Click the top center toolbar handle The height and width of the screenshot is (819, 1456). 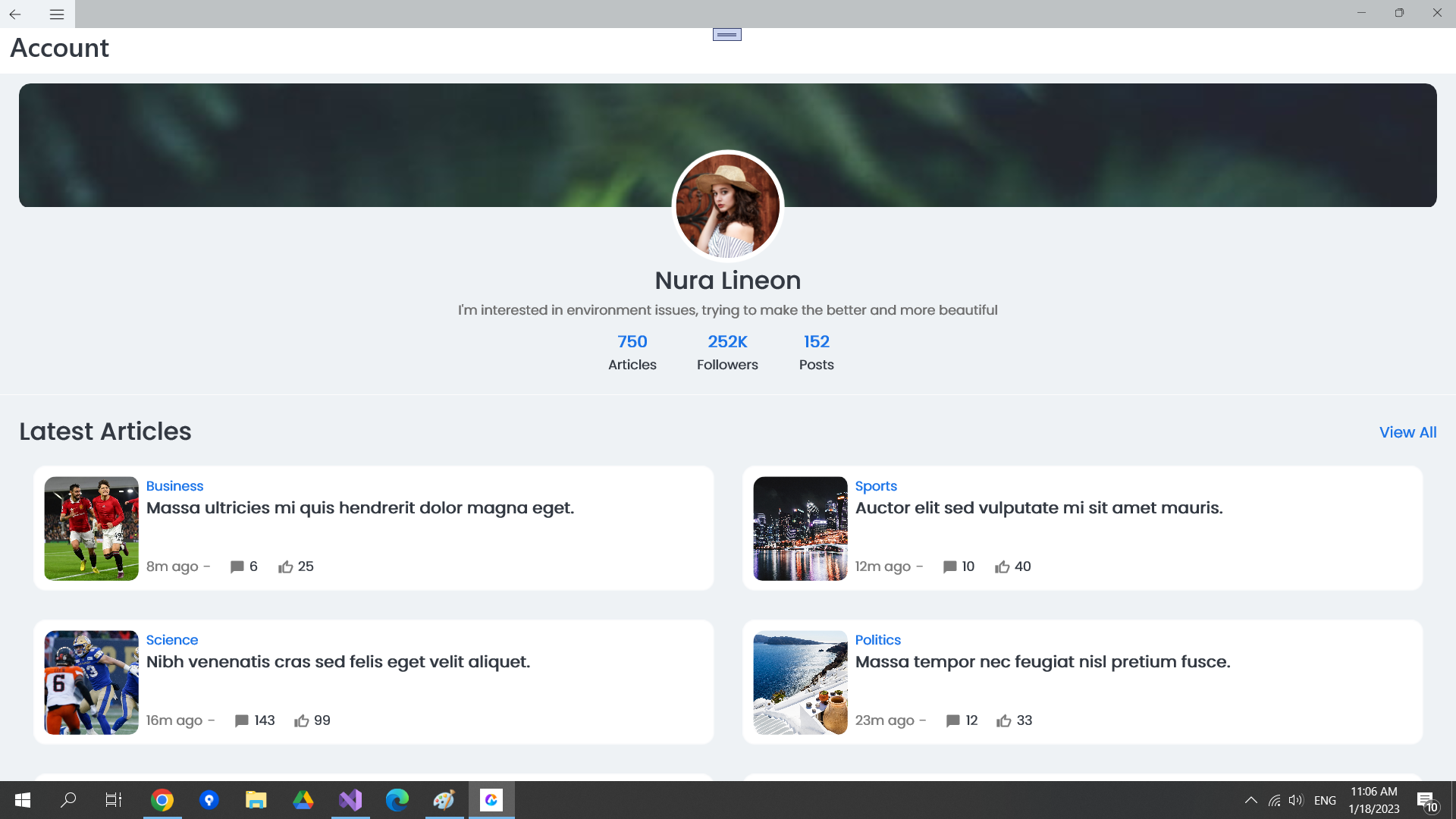[726, 34]
